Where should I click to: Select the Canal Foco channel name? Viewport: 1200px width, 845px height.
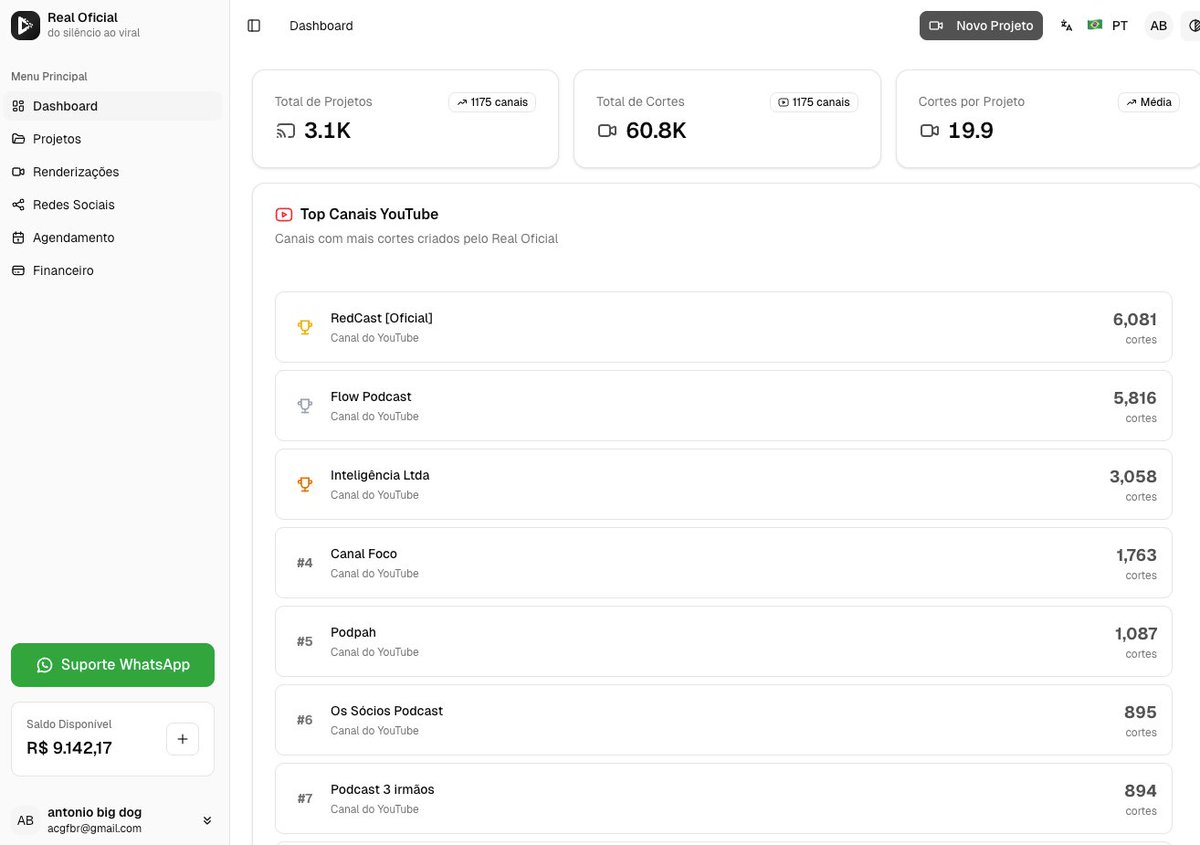tap(364, 554)
